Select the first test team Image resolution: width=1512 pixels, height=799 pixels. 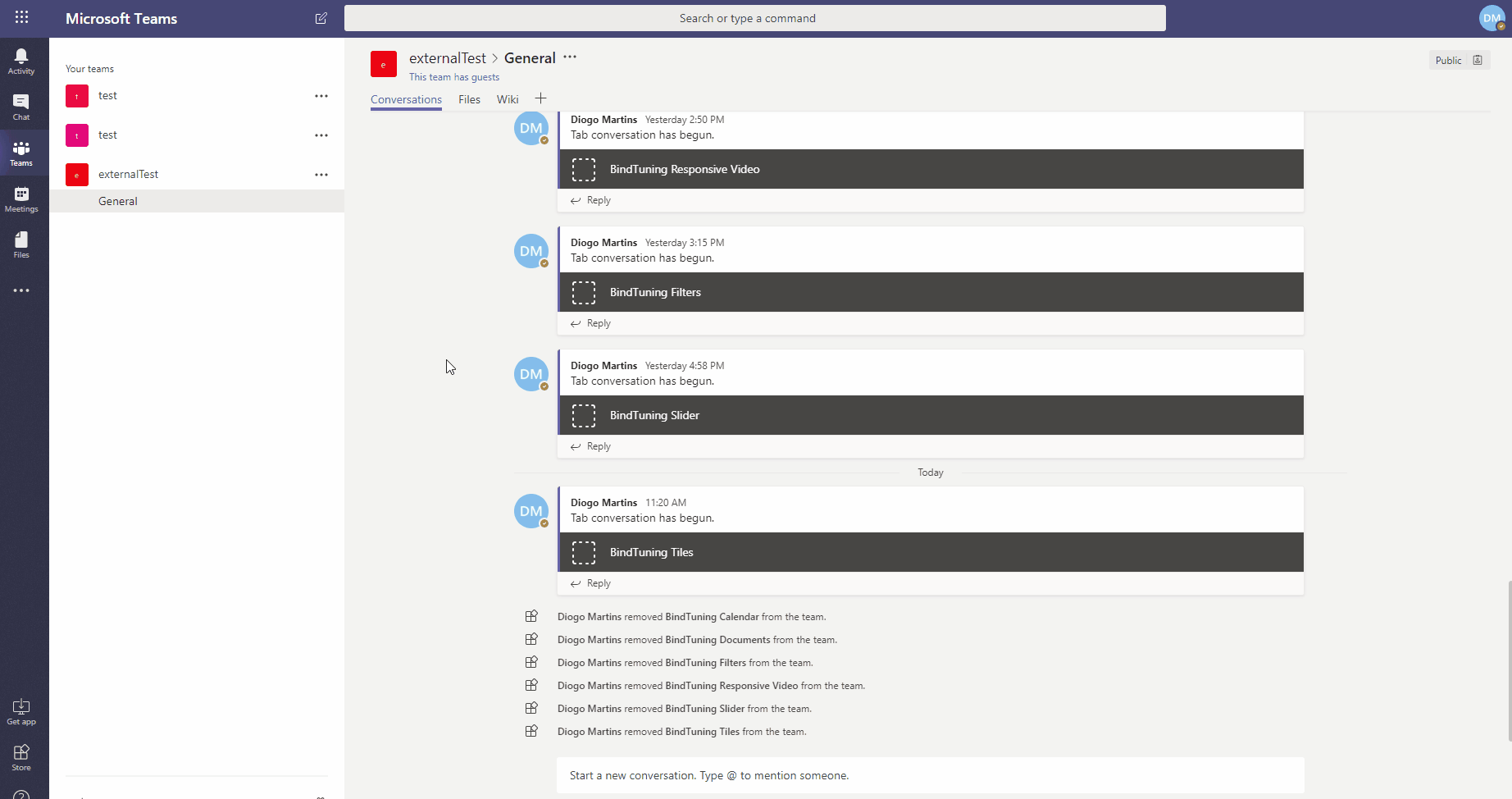coord(197,96)
